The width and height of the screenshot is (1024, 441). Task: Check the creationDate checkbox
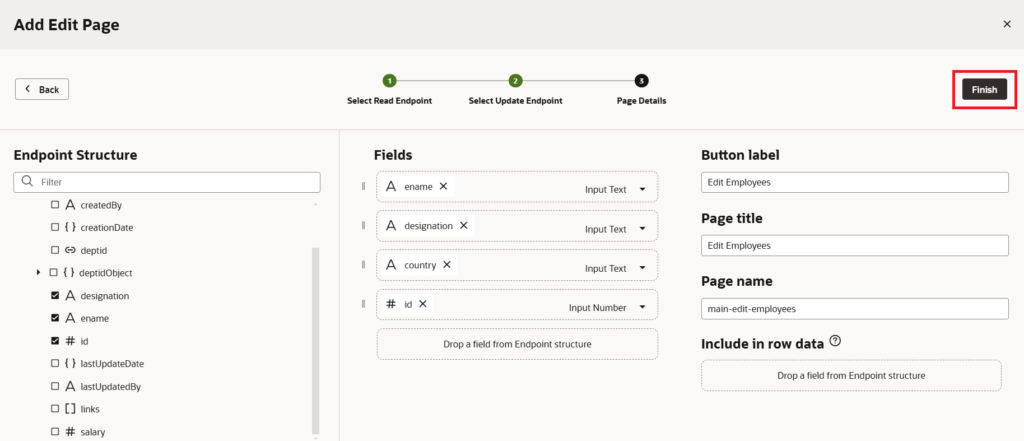55,227
